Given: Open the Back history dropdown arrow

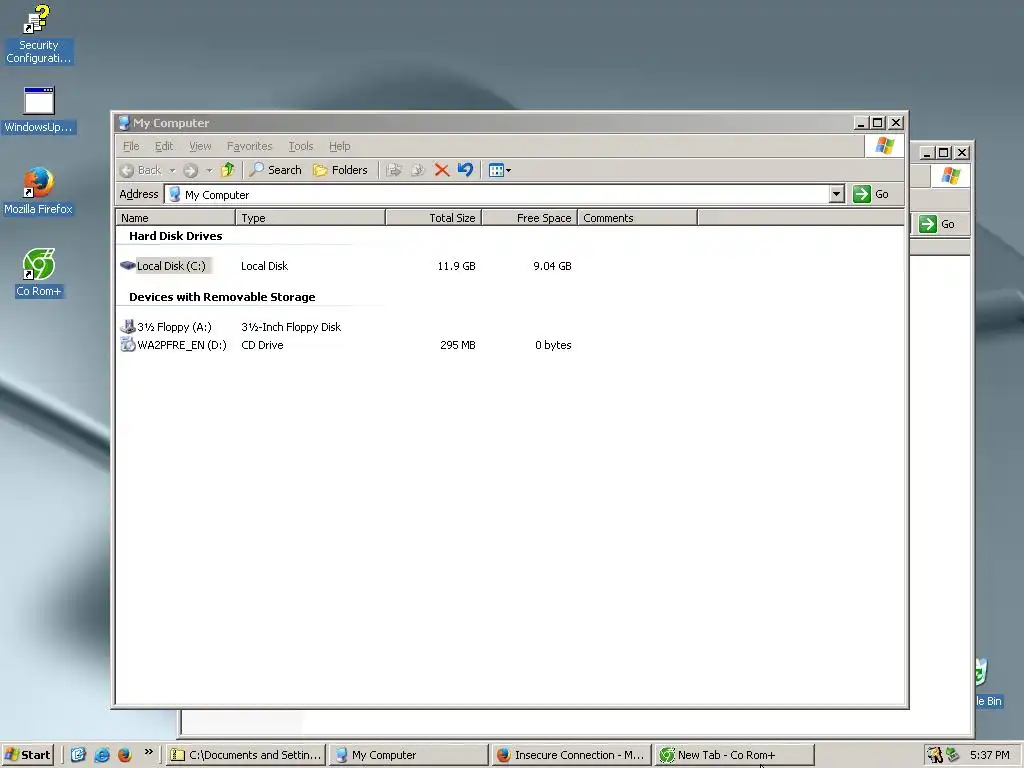Looking at the screenshot, I should (172, 170).
